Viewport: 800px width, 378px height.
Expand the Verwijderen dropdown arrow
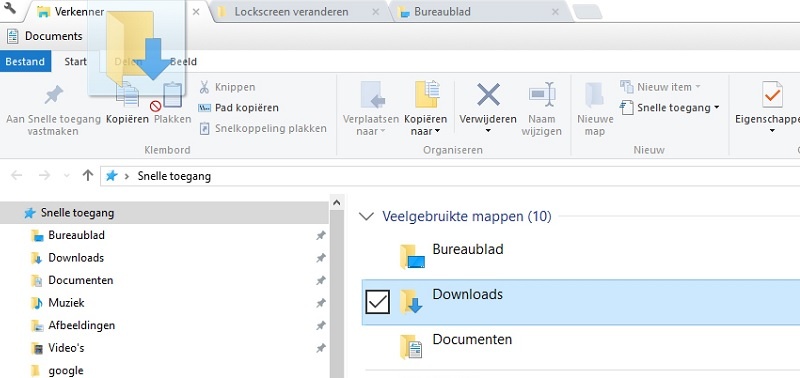pos(488,131)
